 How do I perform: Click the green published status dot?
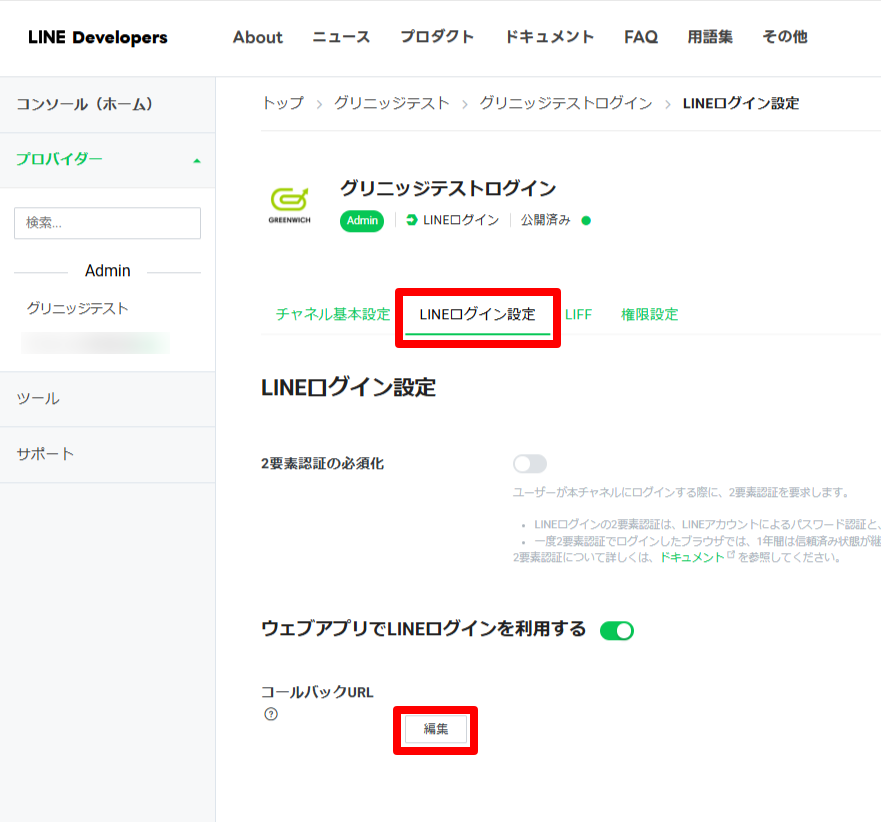(586, 220)
